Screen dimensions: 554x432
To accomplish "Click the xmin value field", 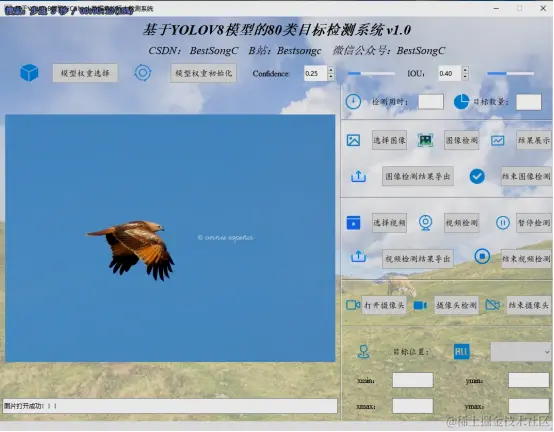I will tap(413, 380).
